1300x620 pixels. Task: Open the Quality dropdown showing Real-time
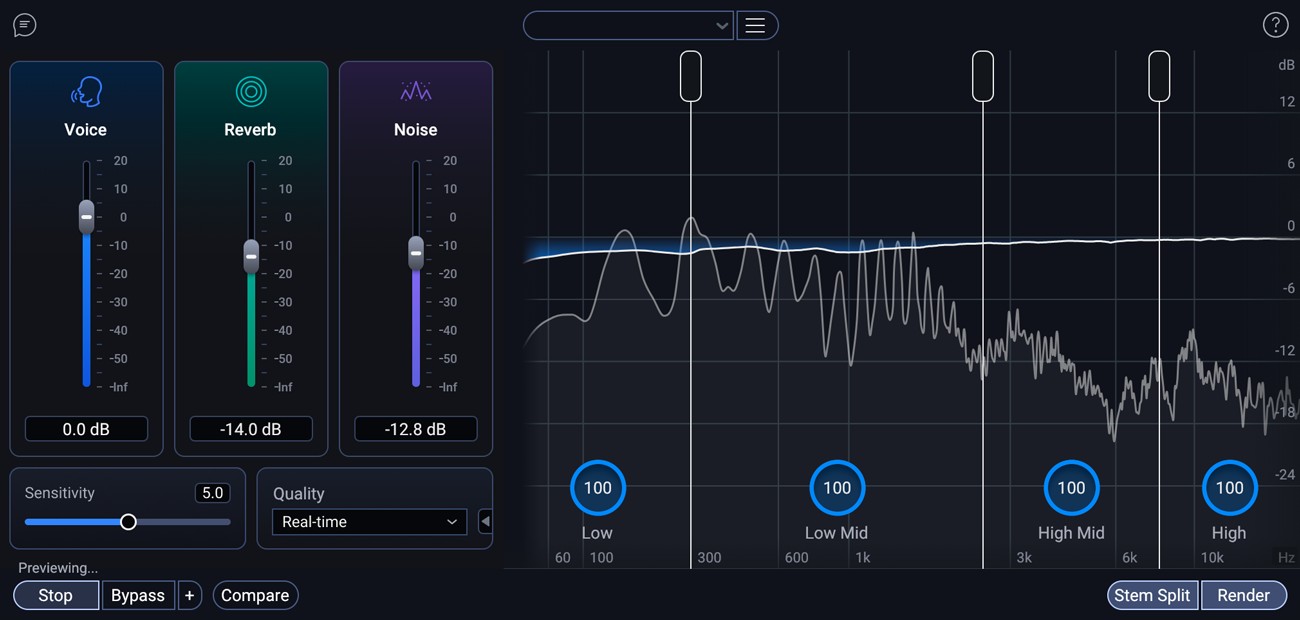[369, 521]
